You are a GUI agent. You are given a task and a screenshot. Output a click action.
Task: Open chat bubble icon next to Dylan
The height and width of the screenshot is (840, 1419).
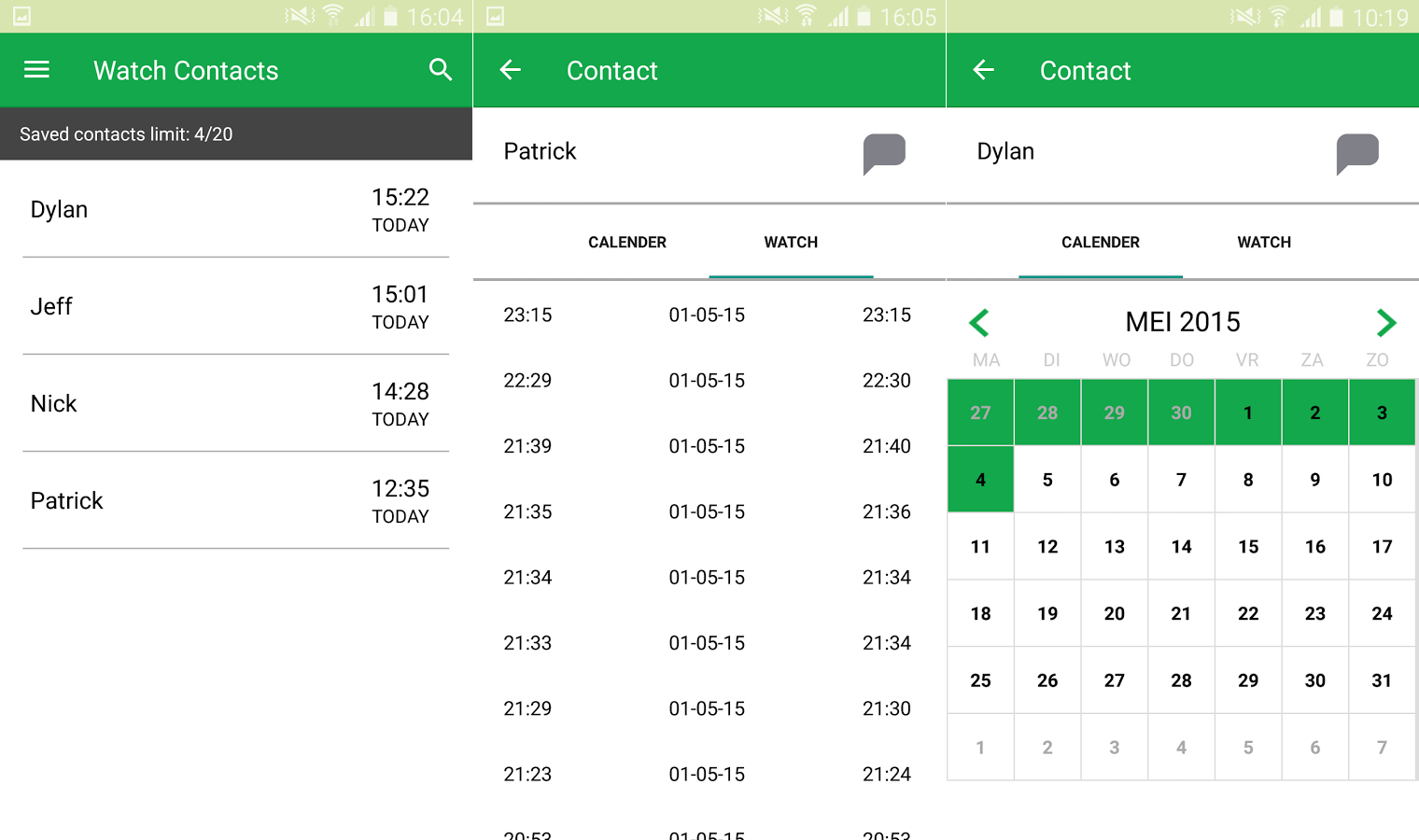click(1357, 153)
